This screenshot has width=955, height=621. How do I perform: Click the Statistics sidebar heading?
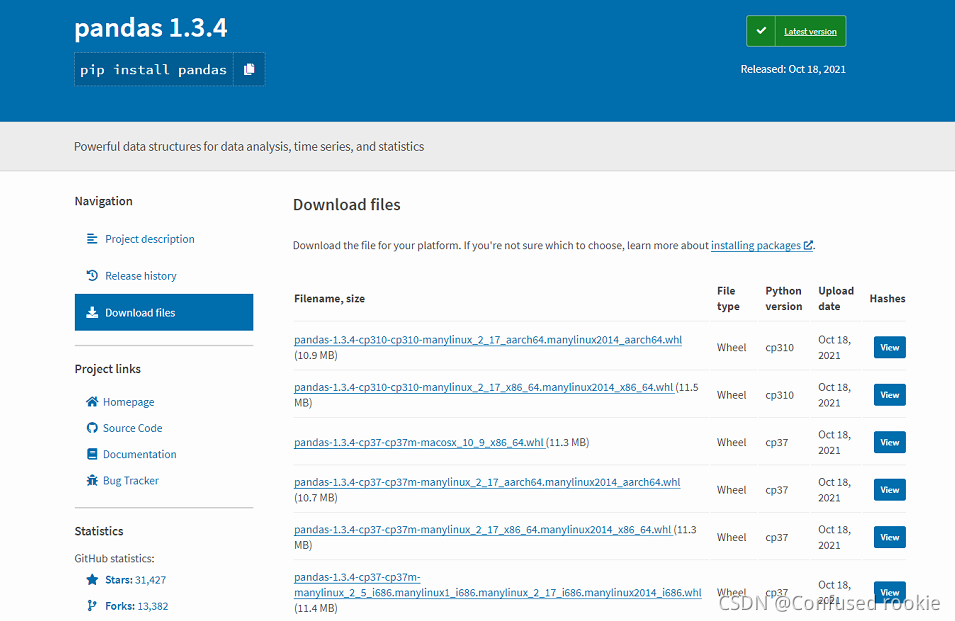pos(99,531)
